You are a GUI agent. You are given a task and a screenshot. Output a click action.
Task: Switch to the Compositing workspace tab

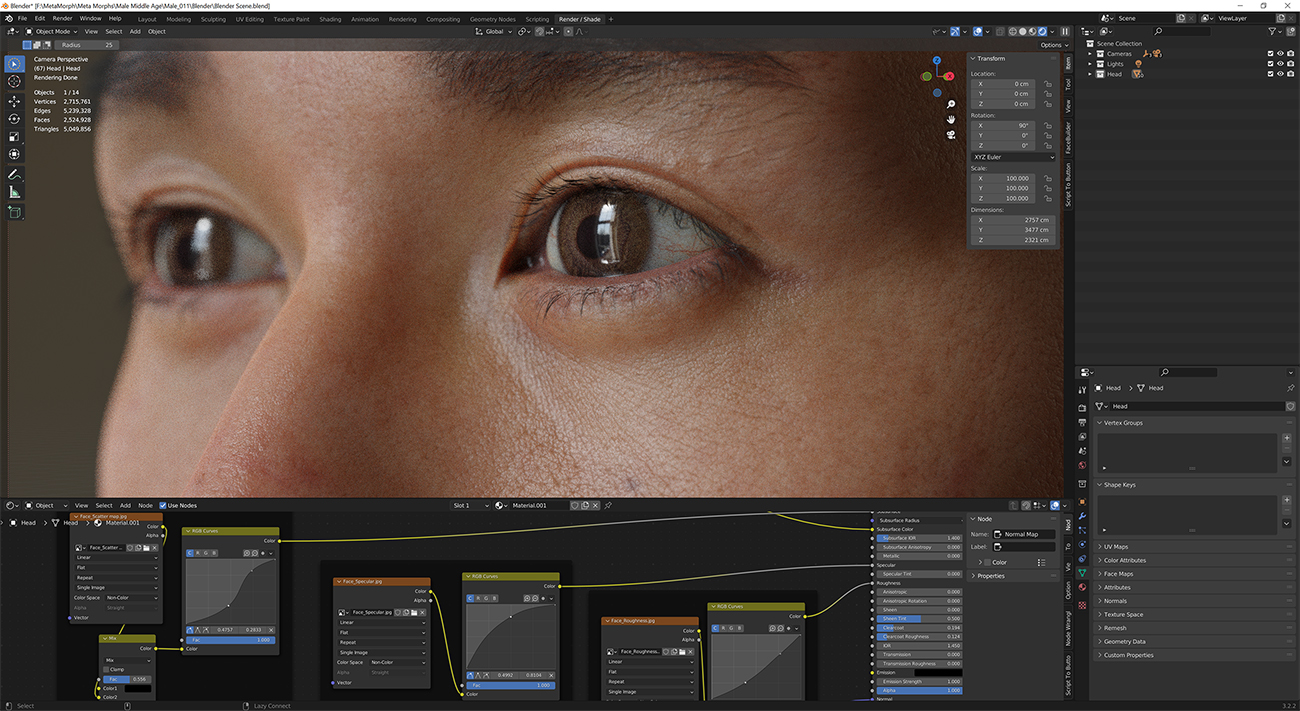coord(443,19)
